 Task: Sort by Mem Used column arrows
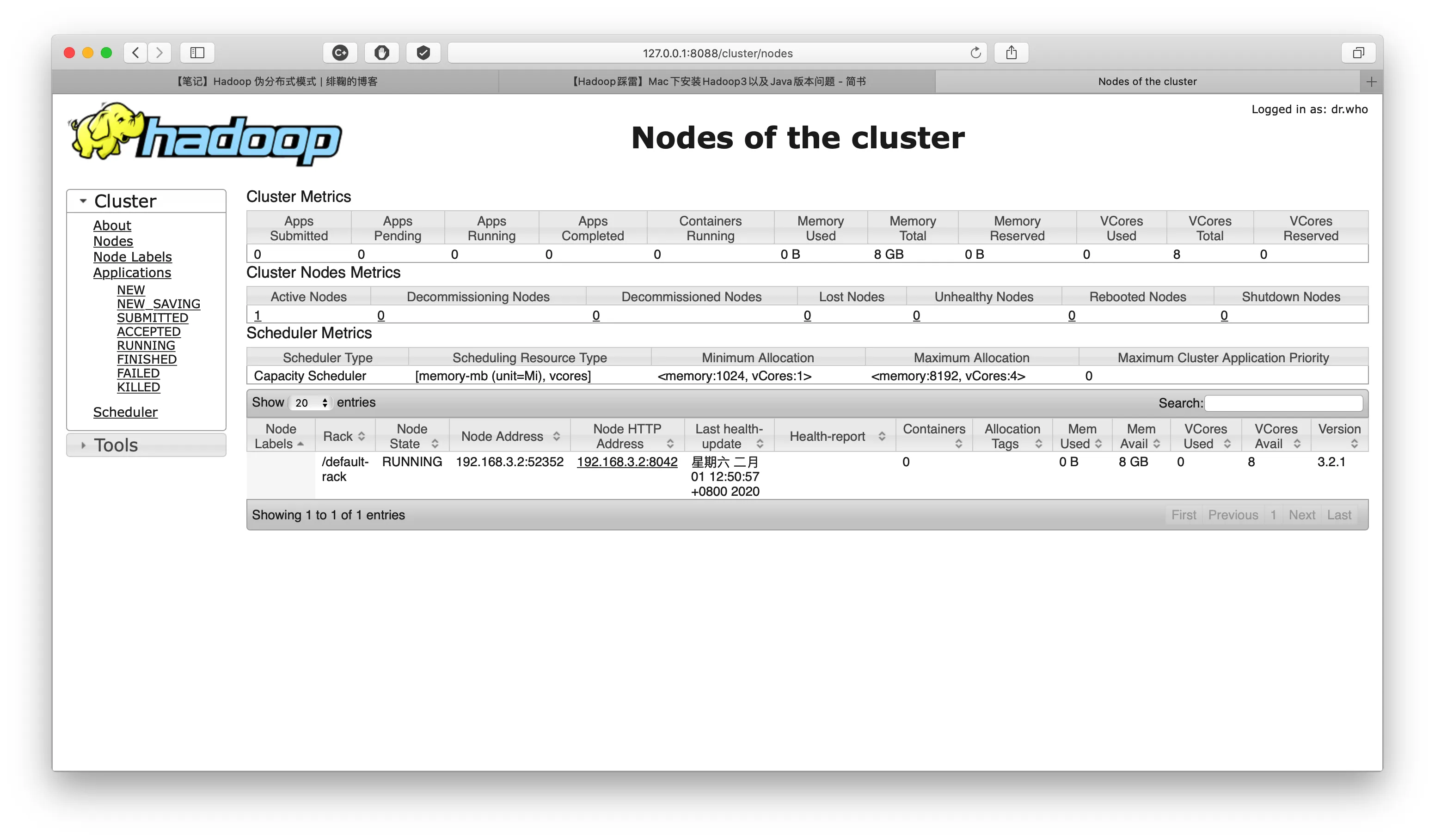click(1098, 444)
